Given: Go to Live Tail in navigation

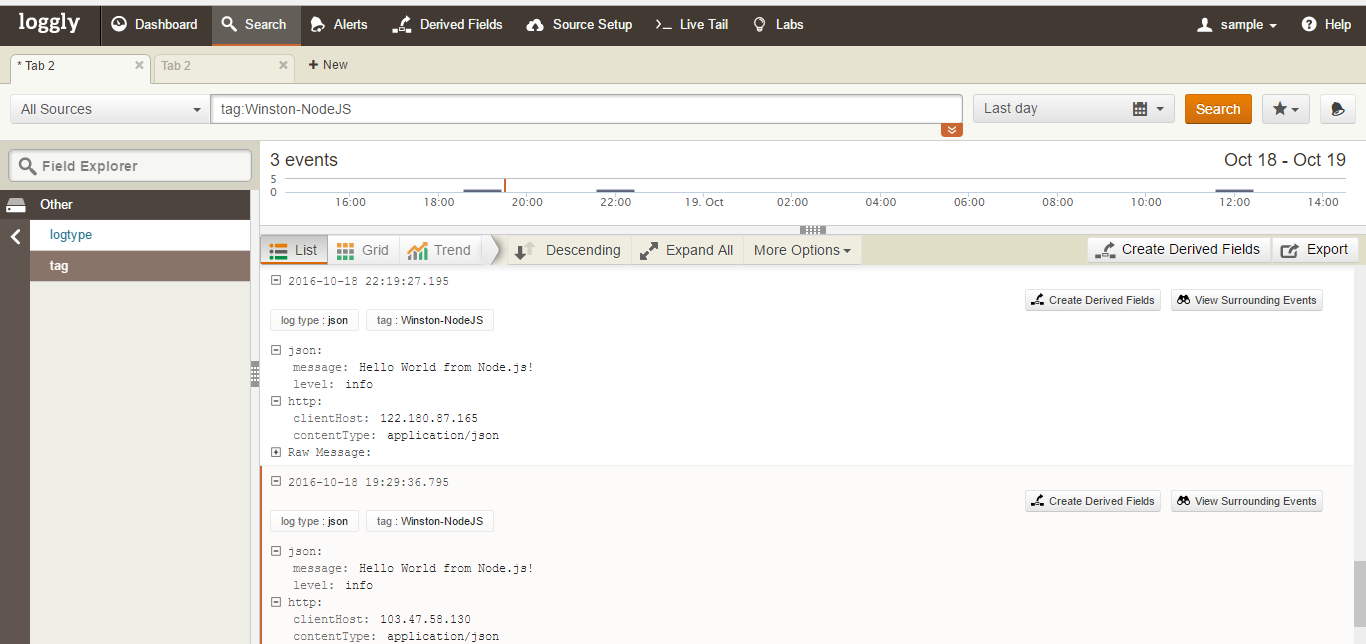Looking at the screenshot, I should [691, 24].
